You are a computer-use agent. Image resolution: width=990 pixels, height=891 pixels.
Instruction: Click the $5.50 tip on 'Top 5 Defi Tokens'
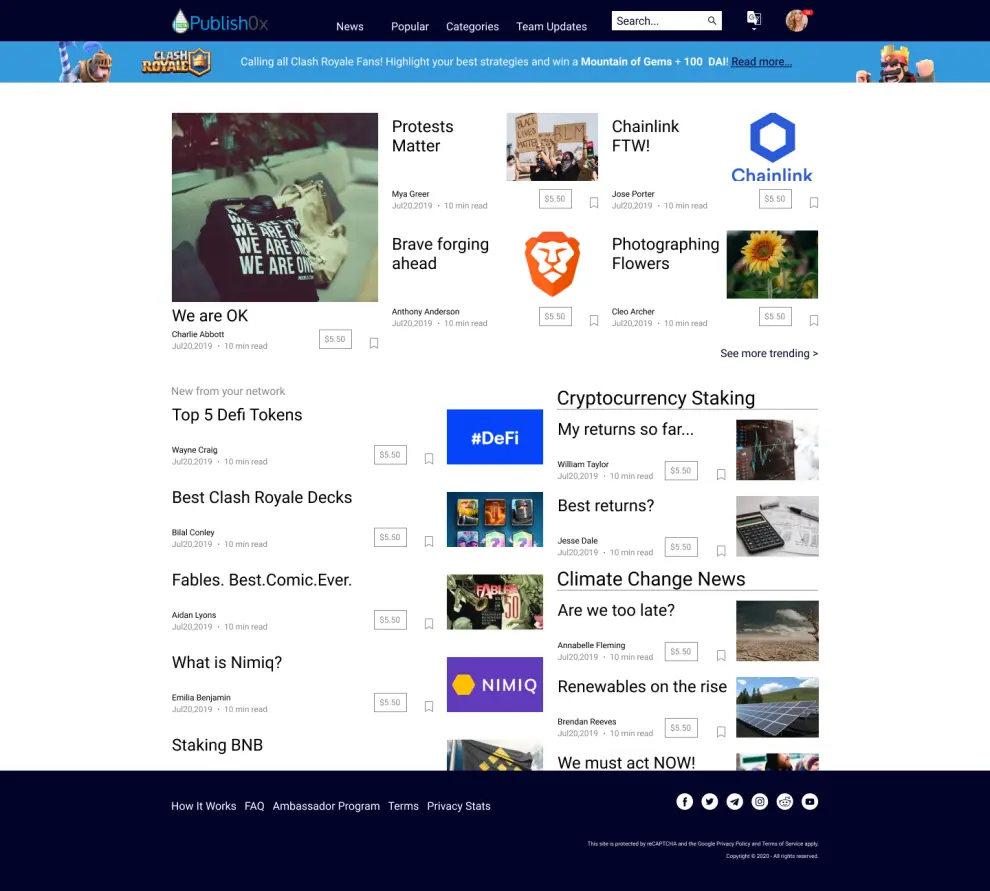pyautogui.click(x=390, y=455)
